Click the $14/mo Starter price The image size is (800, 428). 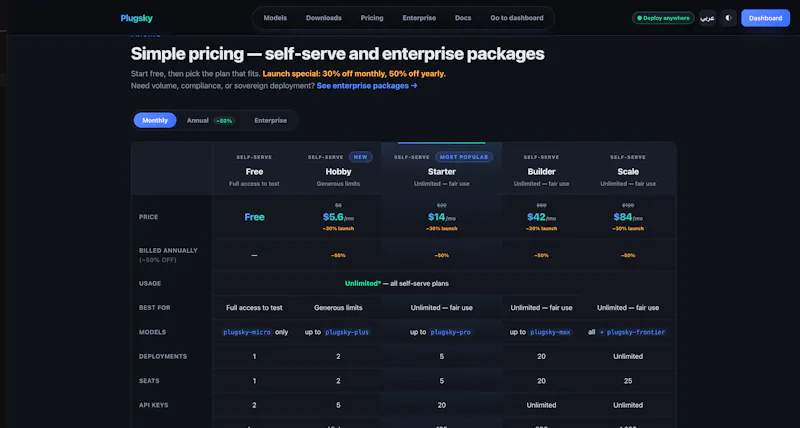[442, 217]
